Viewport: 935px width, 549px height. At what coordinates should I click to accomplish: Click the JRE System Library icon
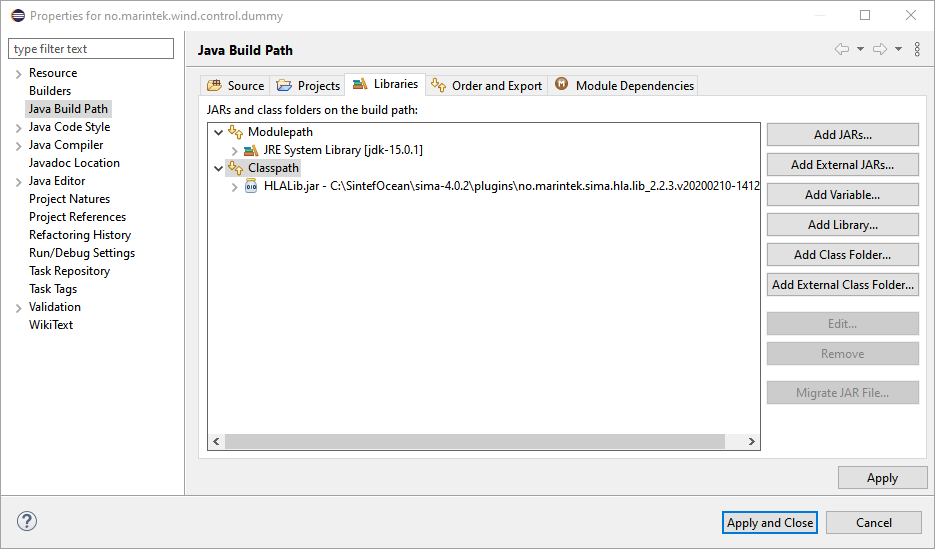tap(252, 150)
